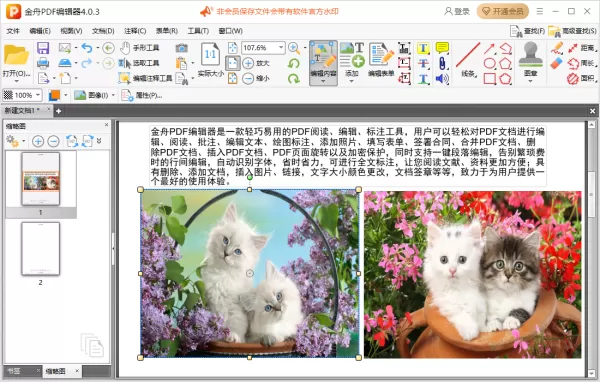The image size is (600, 382).
Task: Select the distance (距离) measuring tool
Action: click(582, 48)
